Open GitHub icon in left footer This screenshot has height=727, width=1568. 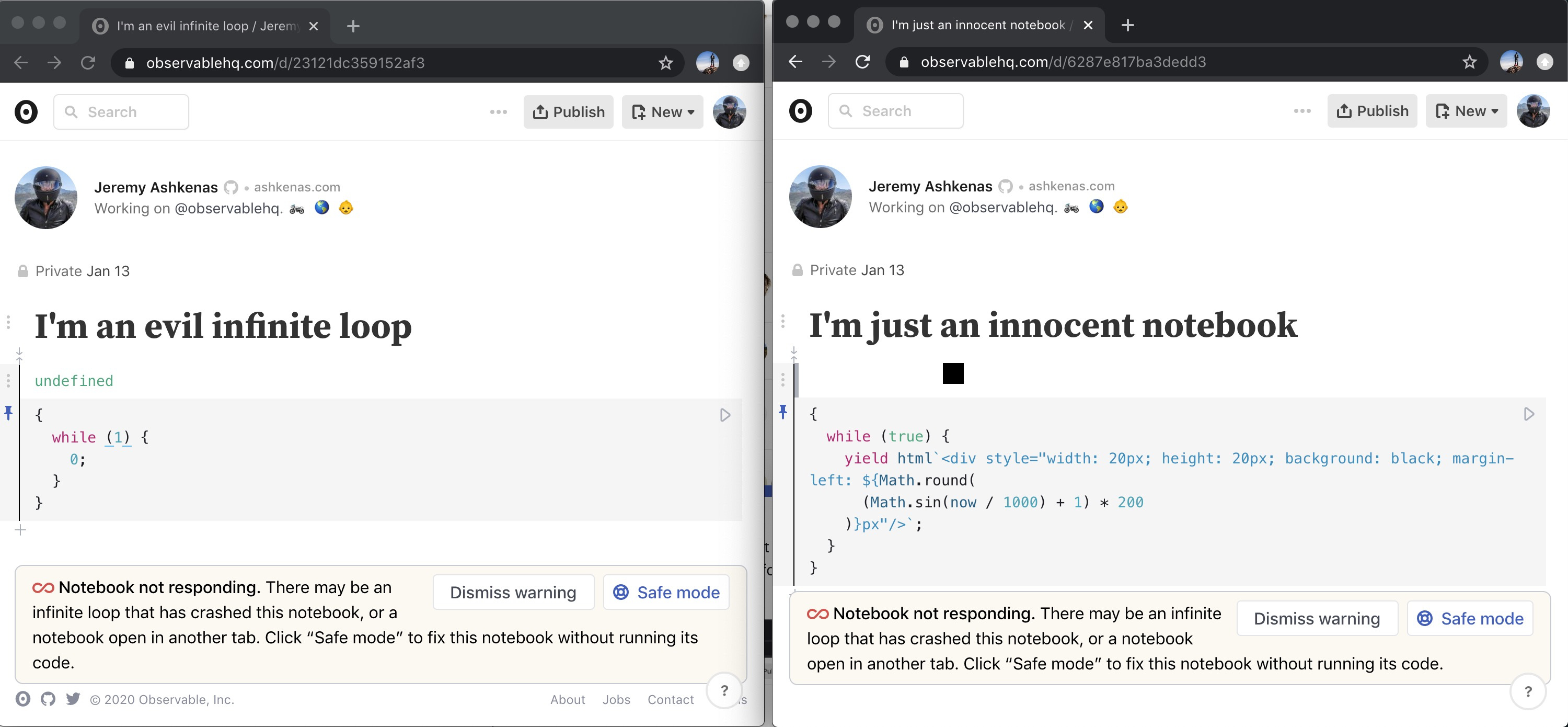pos(48,699)
